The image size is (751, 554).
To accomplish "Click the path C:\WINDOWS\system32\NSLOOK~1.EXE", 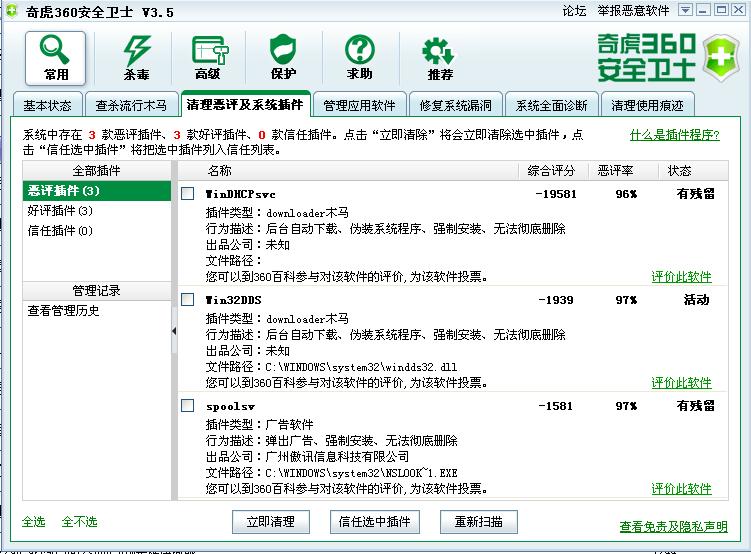I will coord(361,473).
